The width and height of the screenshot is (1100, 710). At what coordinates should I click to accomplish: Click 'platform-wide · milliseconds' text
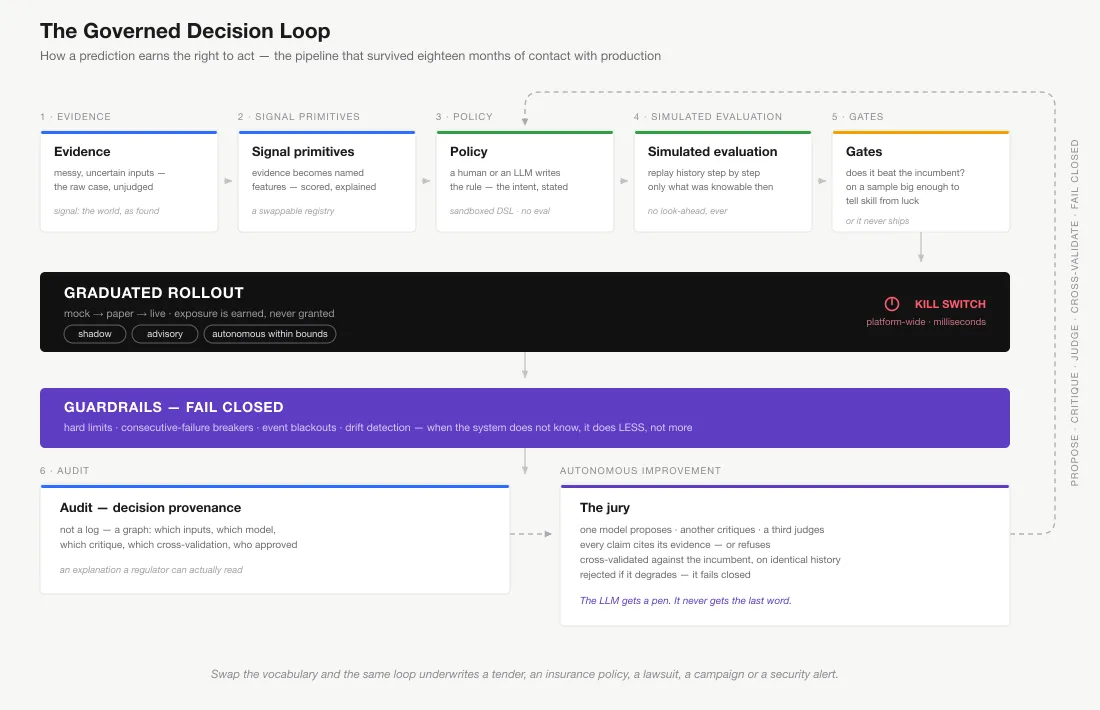tap(926, 322)
